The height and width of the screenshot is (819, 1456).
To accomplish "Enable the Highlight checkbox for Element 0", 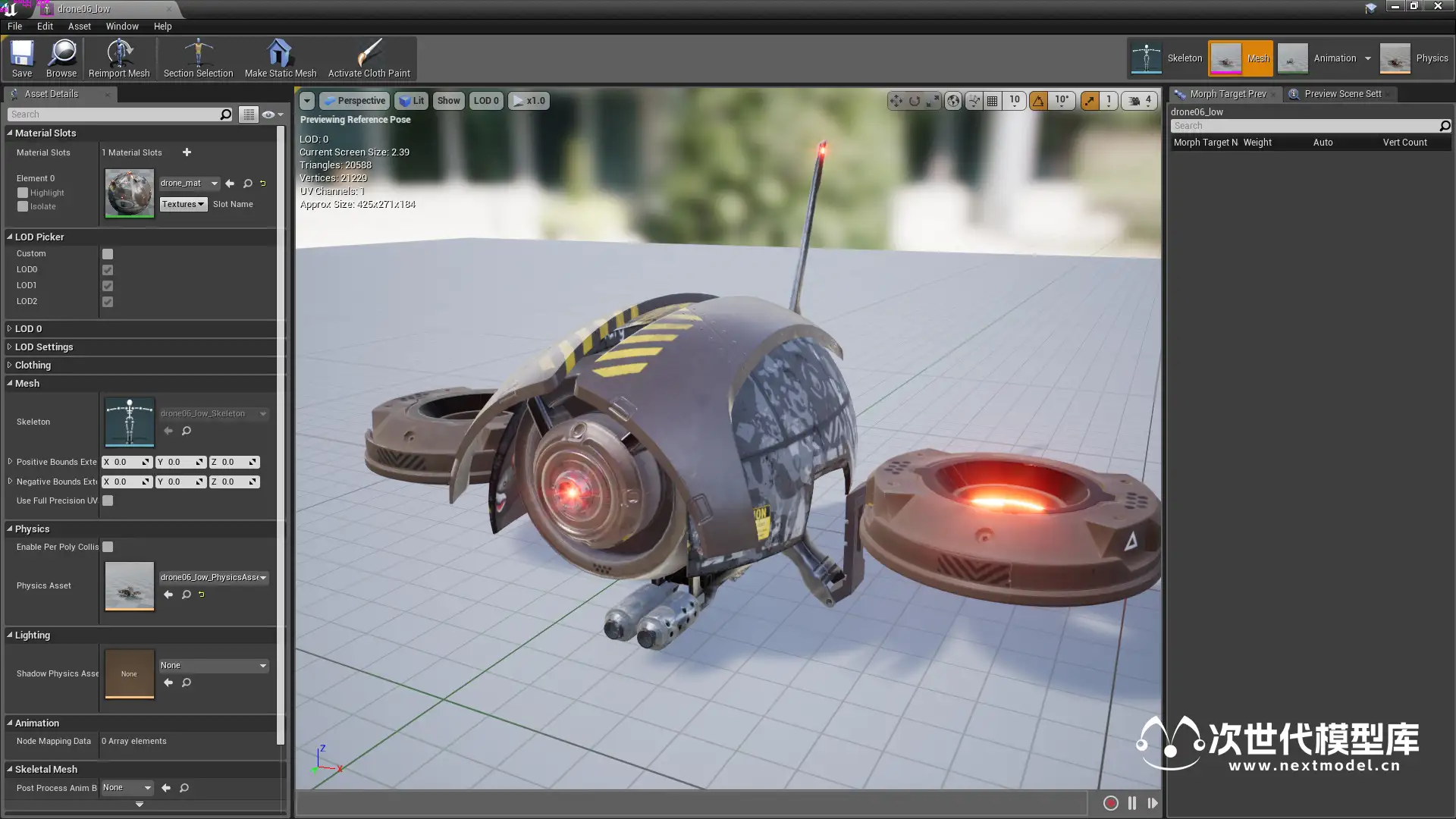I will [23, 193].
